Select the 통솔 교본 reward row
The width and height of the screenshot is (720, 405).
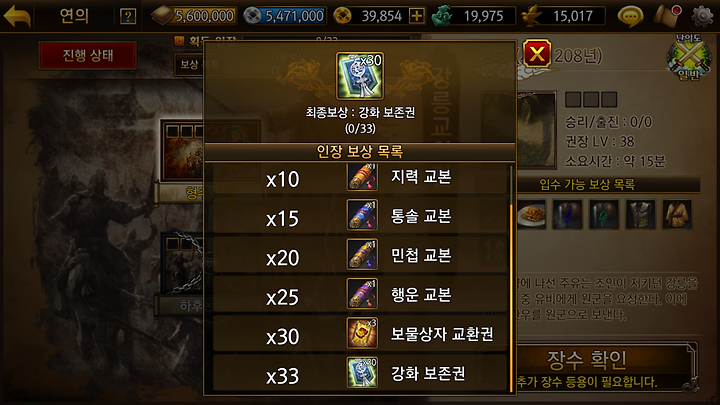(x=360, y=216)
